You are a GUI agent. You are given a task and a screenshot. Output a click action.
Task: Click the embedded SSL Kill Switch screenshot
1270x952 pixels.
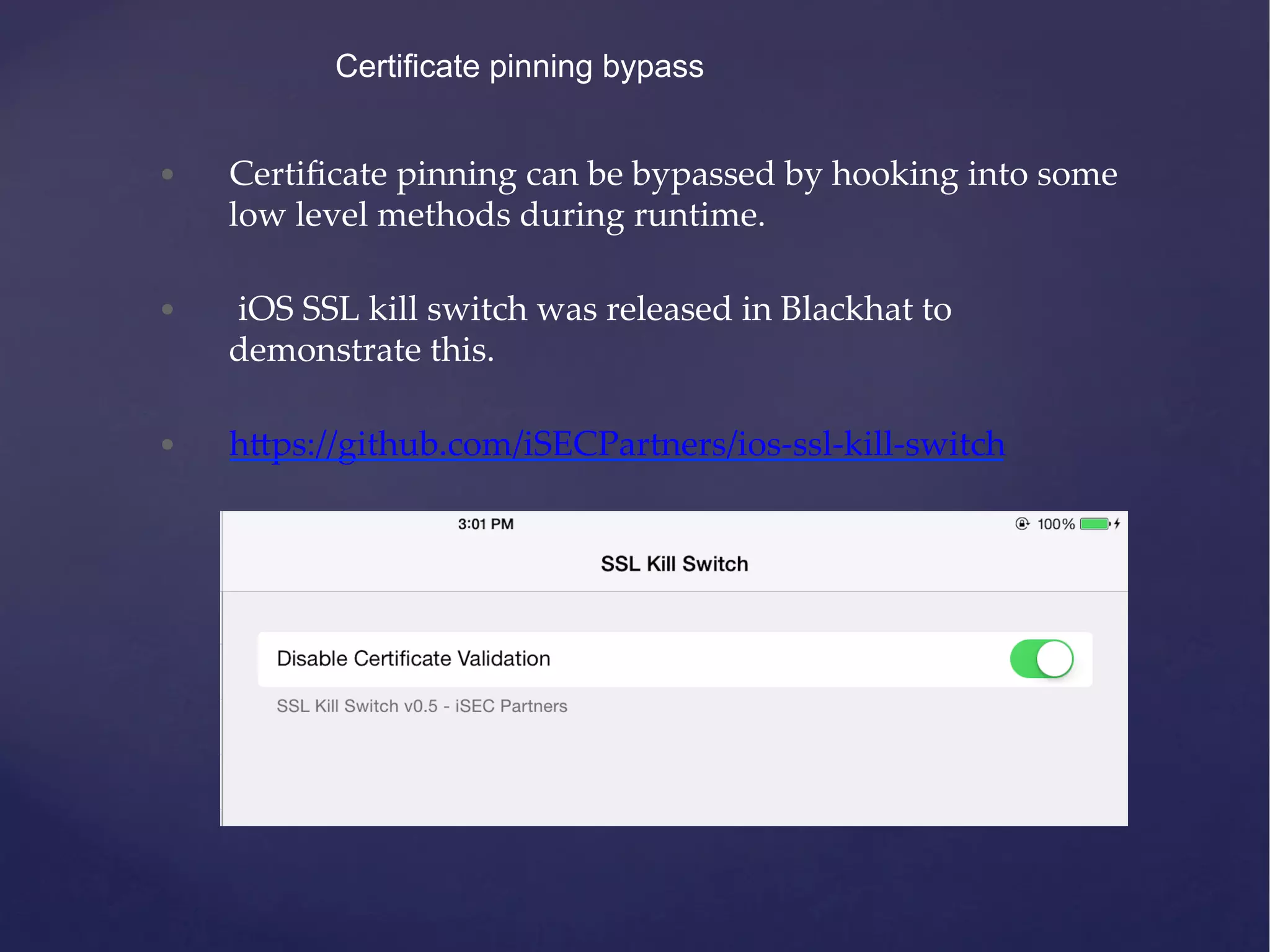click(674, 668)
